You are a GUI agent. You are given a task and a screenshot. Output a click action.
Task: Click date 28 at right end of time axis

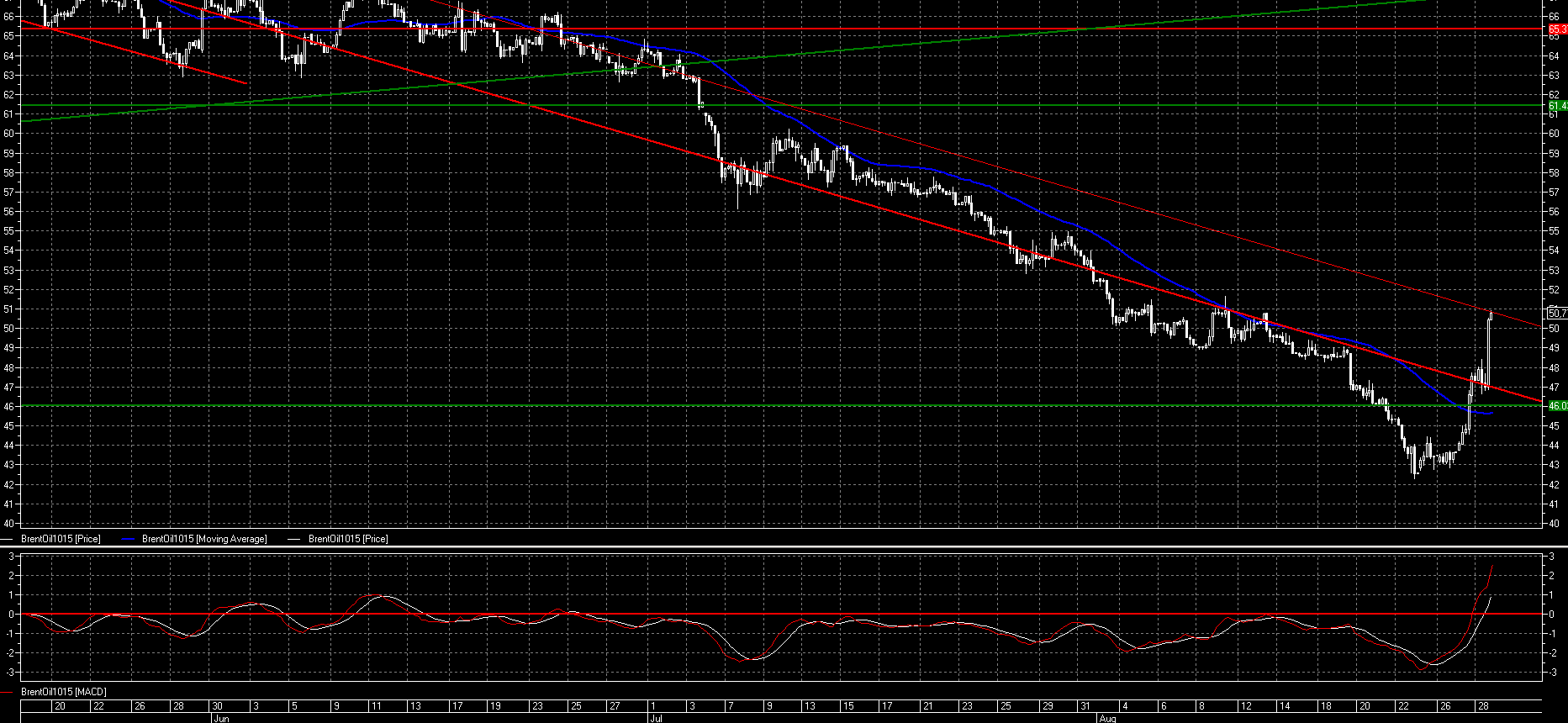(1484, 706)
